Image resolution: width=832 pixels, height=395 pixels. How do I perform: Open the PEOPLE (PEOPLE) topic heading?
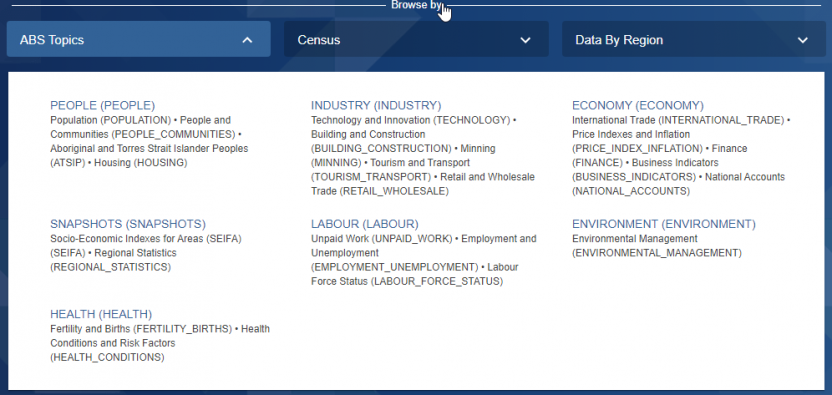[x=102, y=105]
